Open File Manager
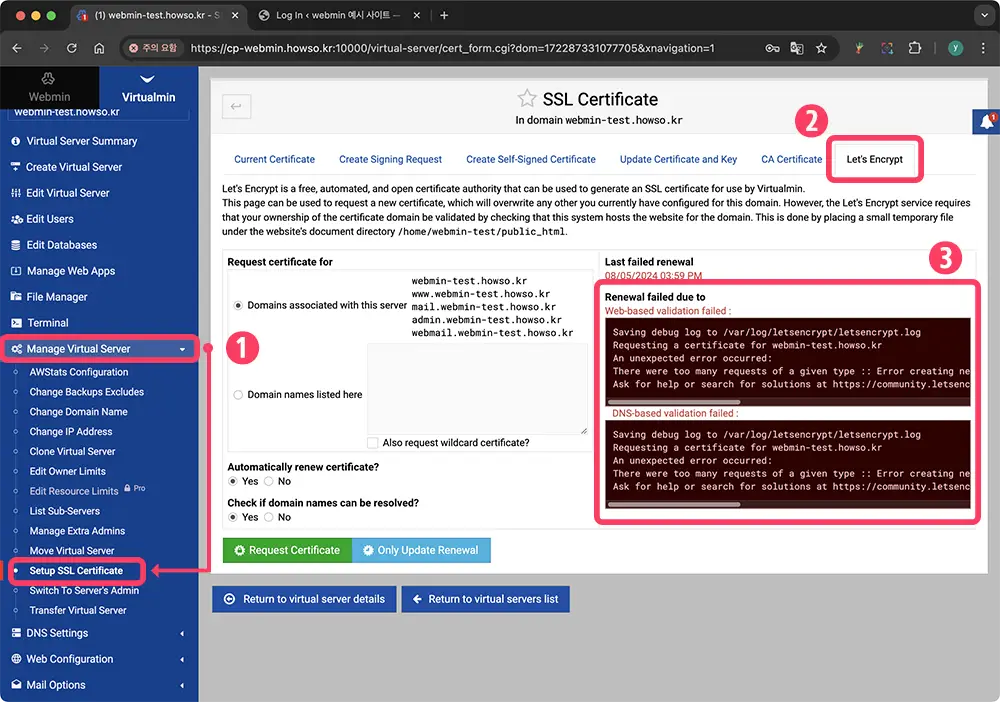 [57, 296]
